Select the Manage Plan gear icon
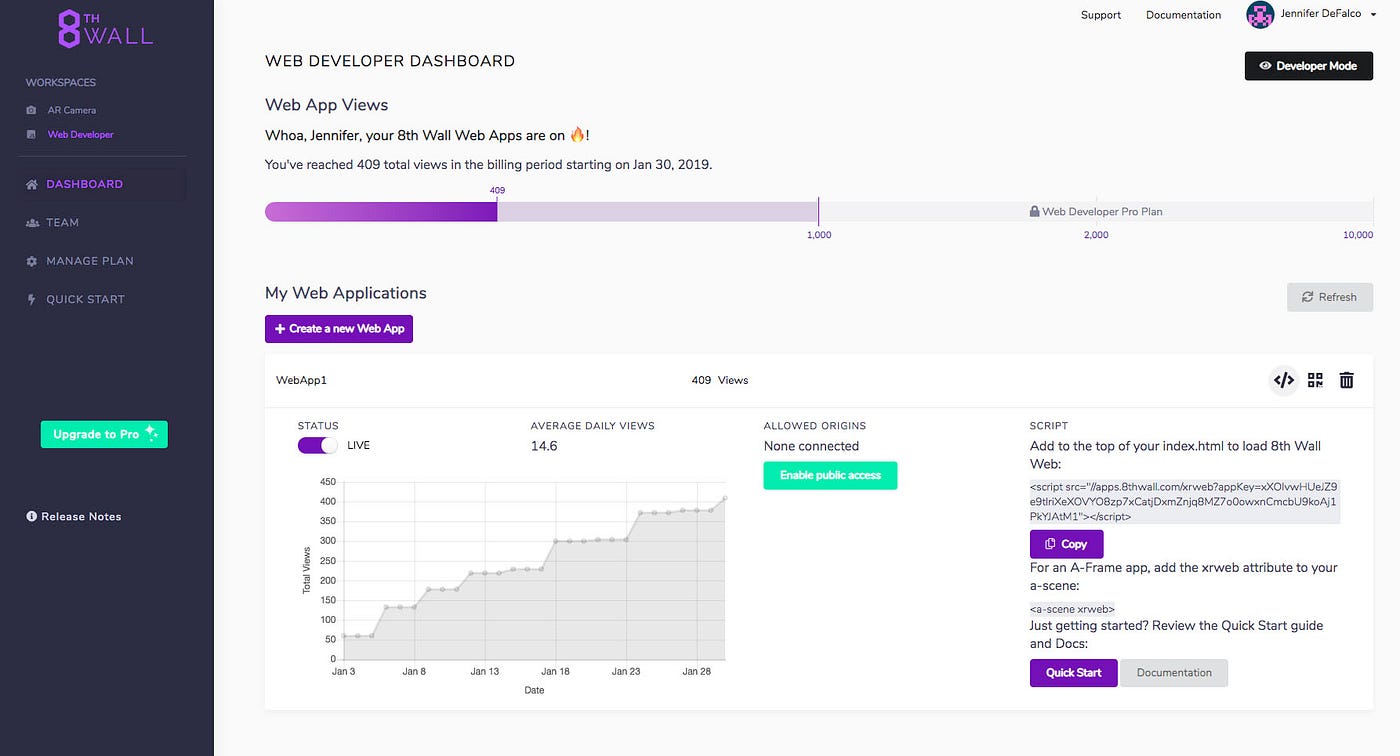This screenshot has width=1400, height=756. tap(30, 260)
